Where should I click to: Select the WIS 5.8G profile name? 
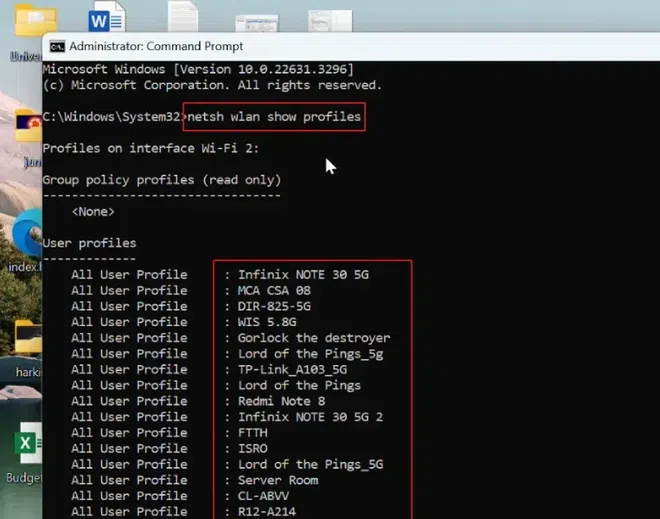(x=267, y=322)
